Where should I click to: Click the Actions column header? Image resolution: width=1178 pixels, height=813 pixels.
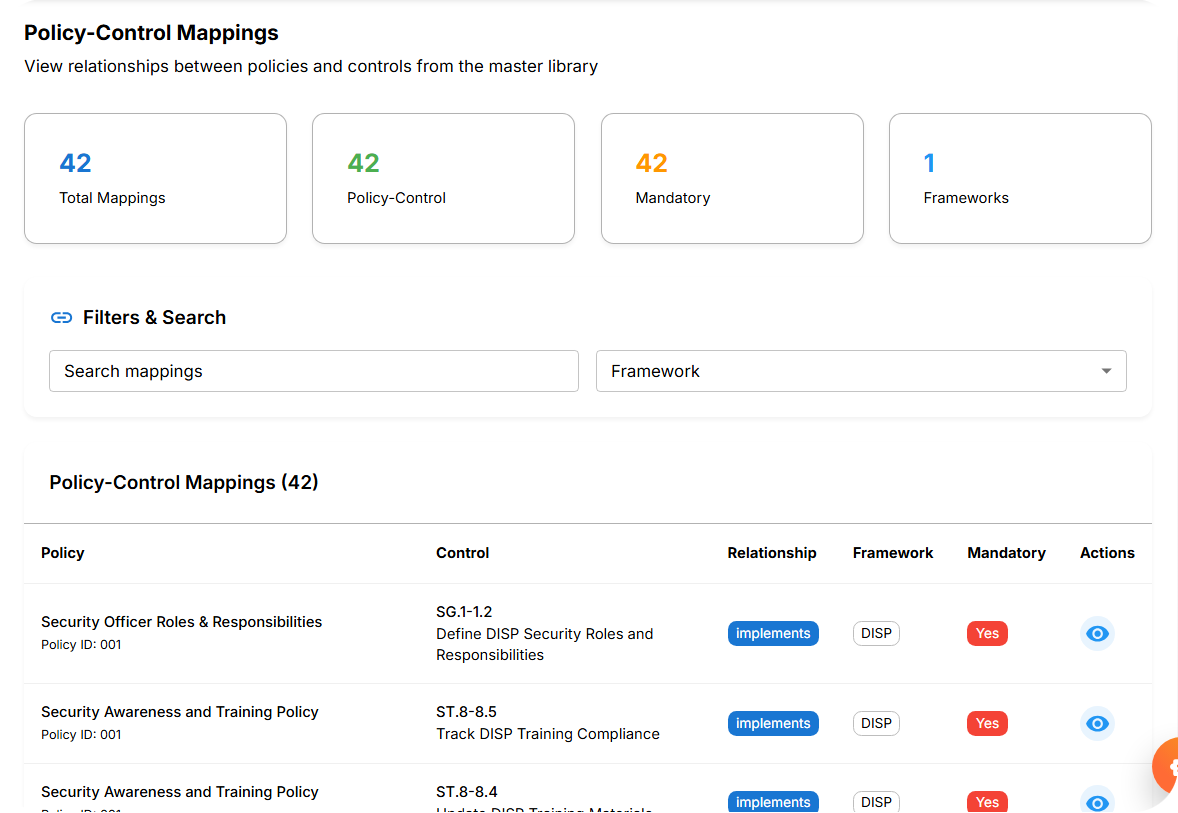pyautogui.click(x=1107, y=553)
